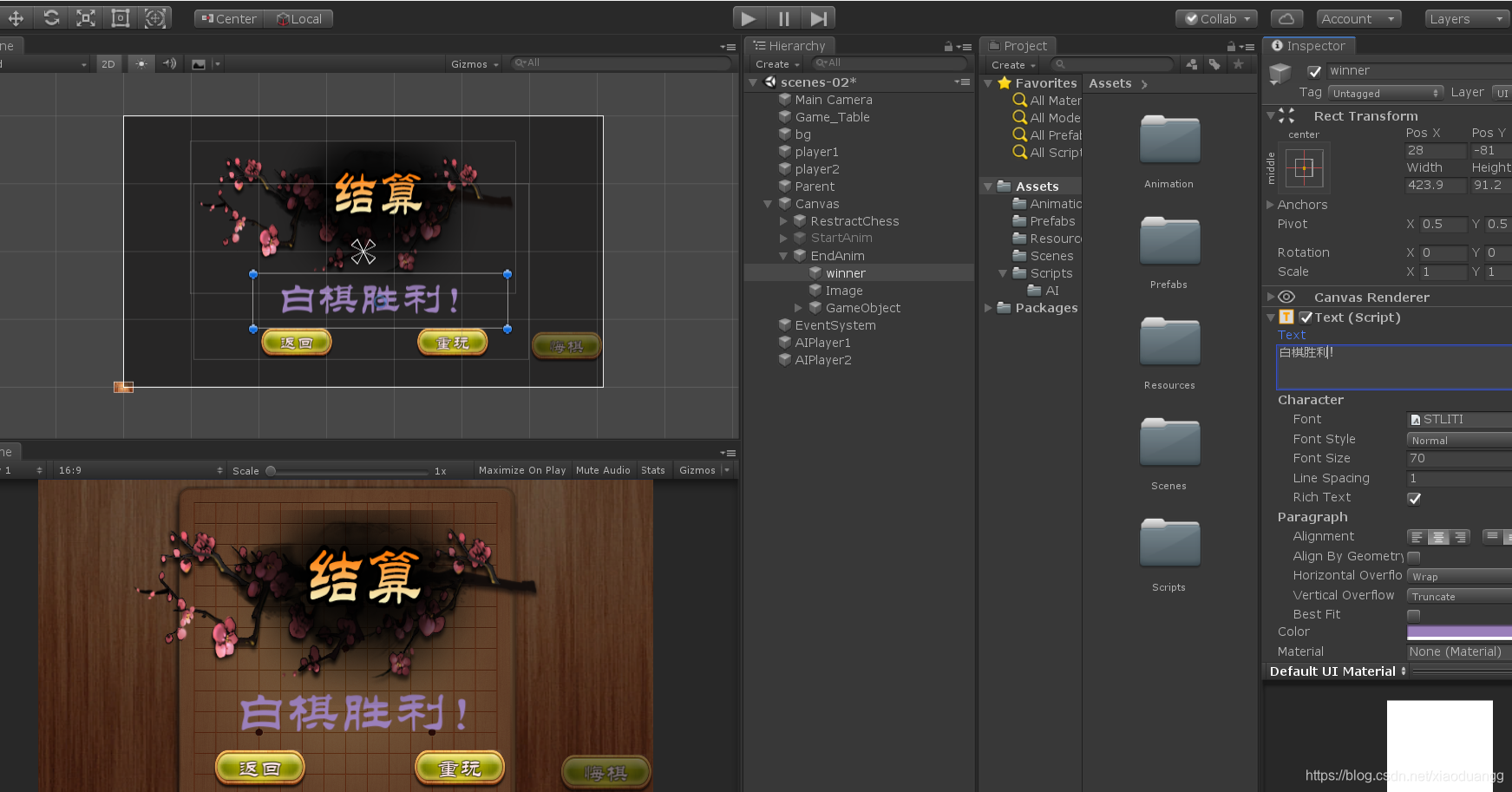
Task: Open Vertical Overflow Truncate dropdown
Action: click(x=1459, y=597)
